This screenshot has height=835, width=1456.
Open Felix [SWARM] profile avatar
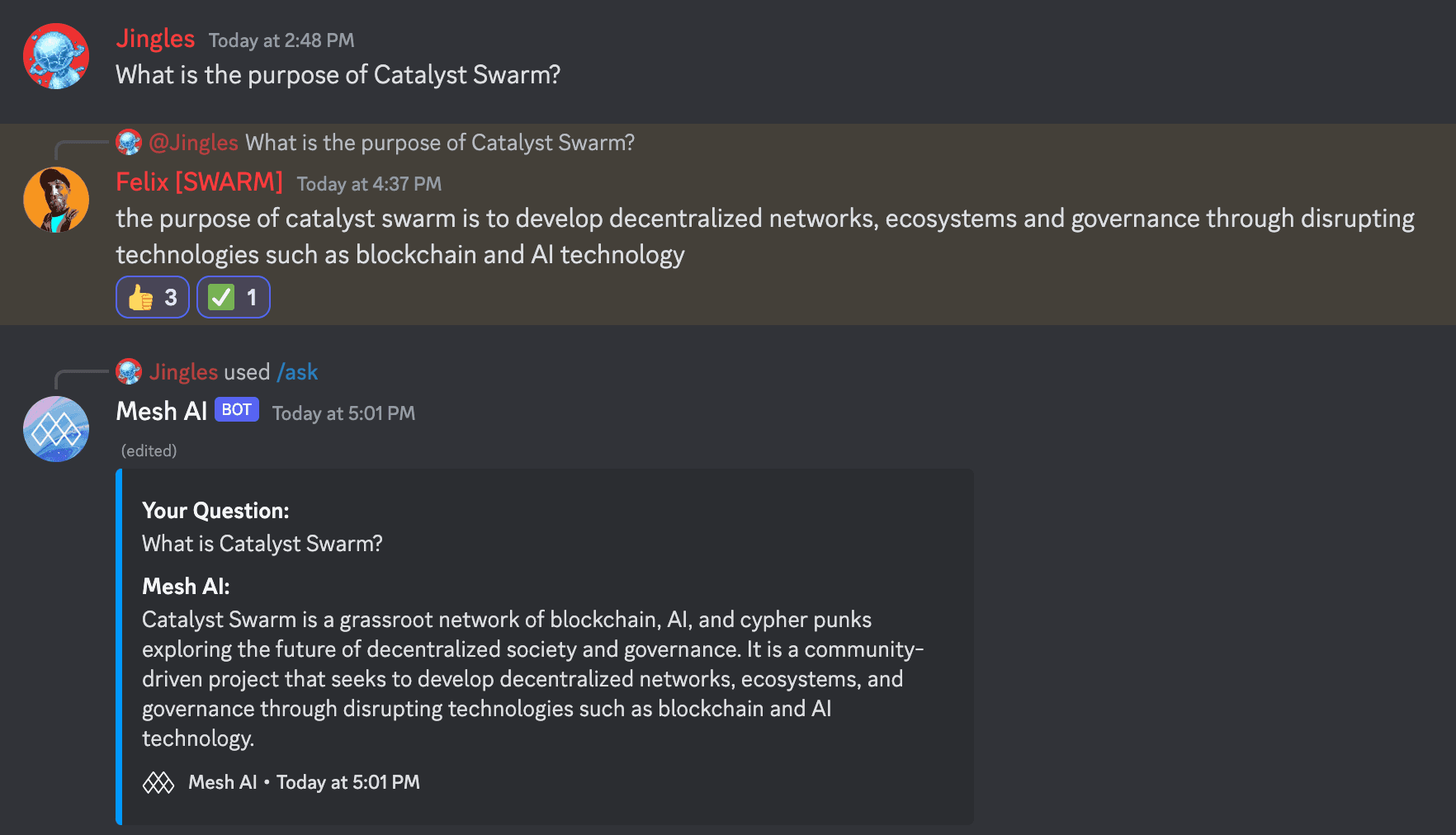pyautogui.click(x=56, y=200)
